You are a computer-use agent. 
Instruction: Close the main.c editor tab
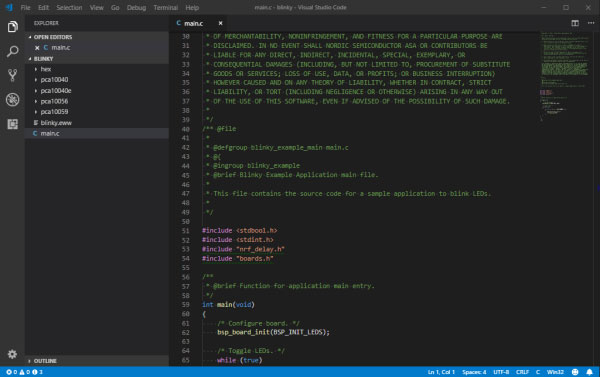[x=220, y=23]
